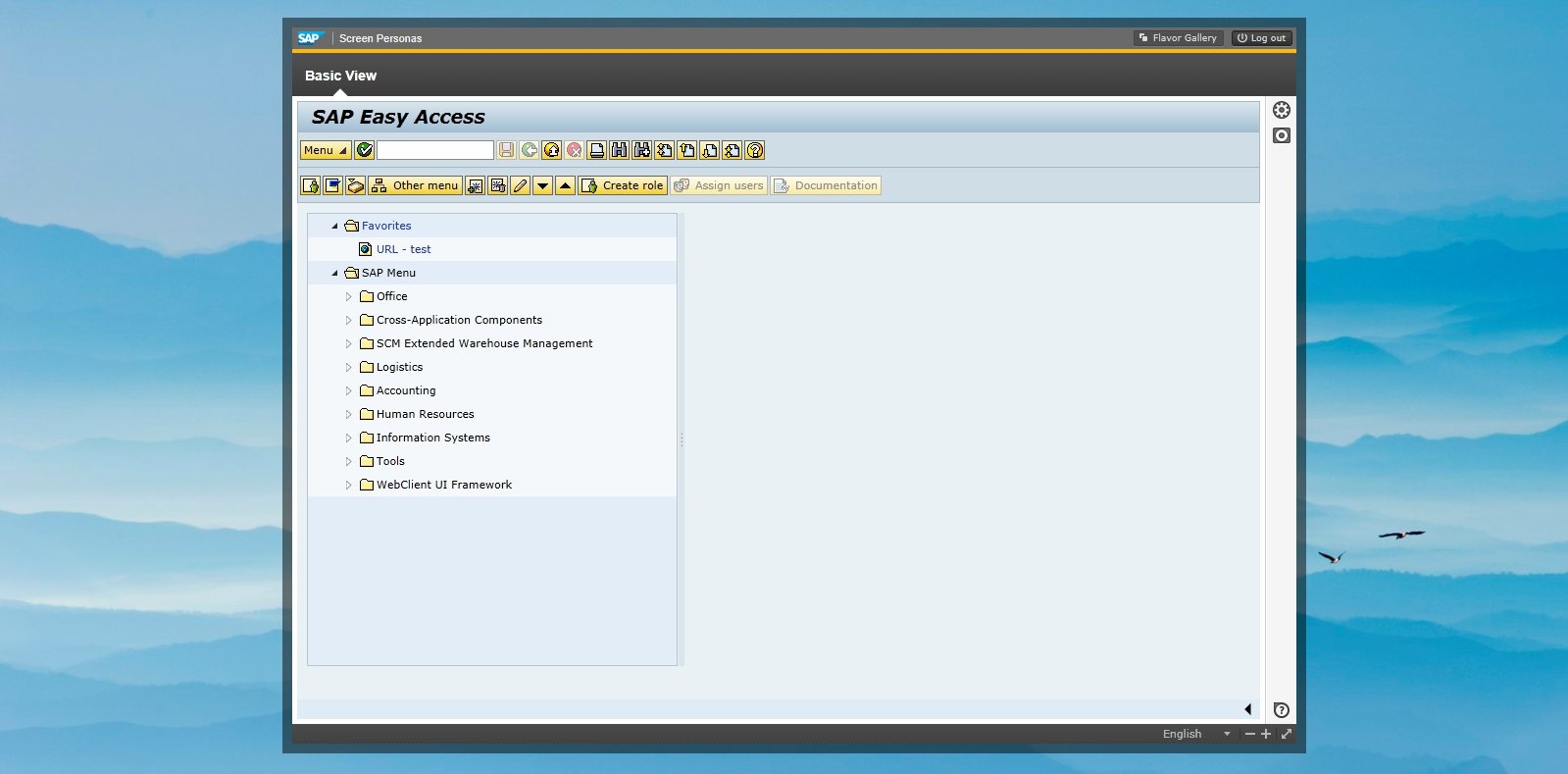Zoom out with the minus icon

[1250, 734]
